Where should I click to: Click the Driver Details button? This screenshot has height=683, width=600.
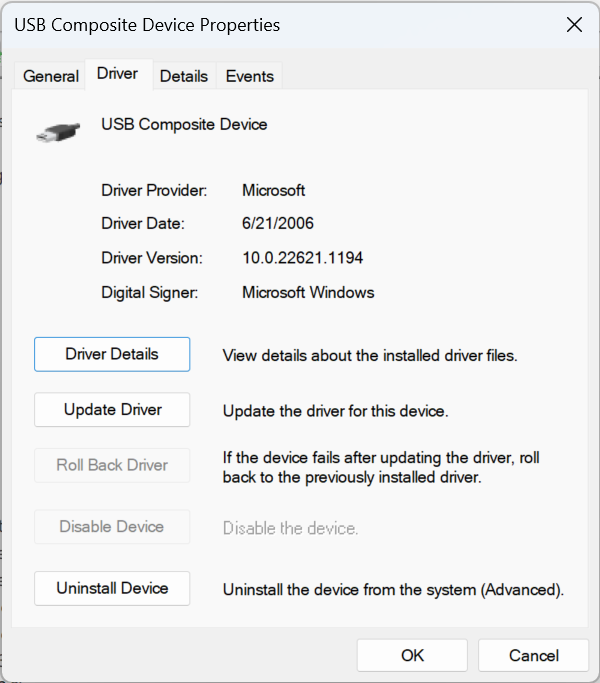[x=112, y=354]
